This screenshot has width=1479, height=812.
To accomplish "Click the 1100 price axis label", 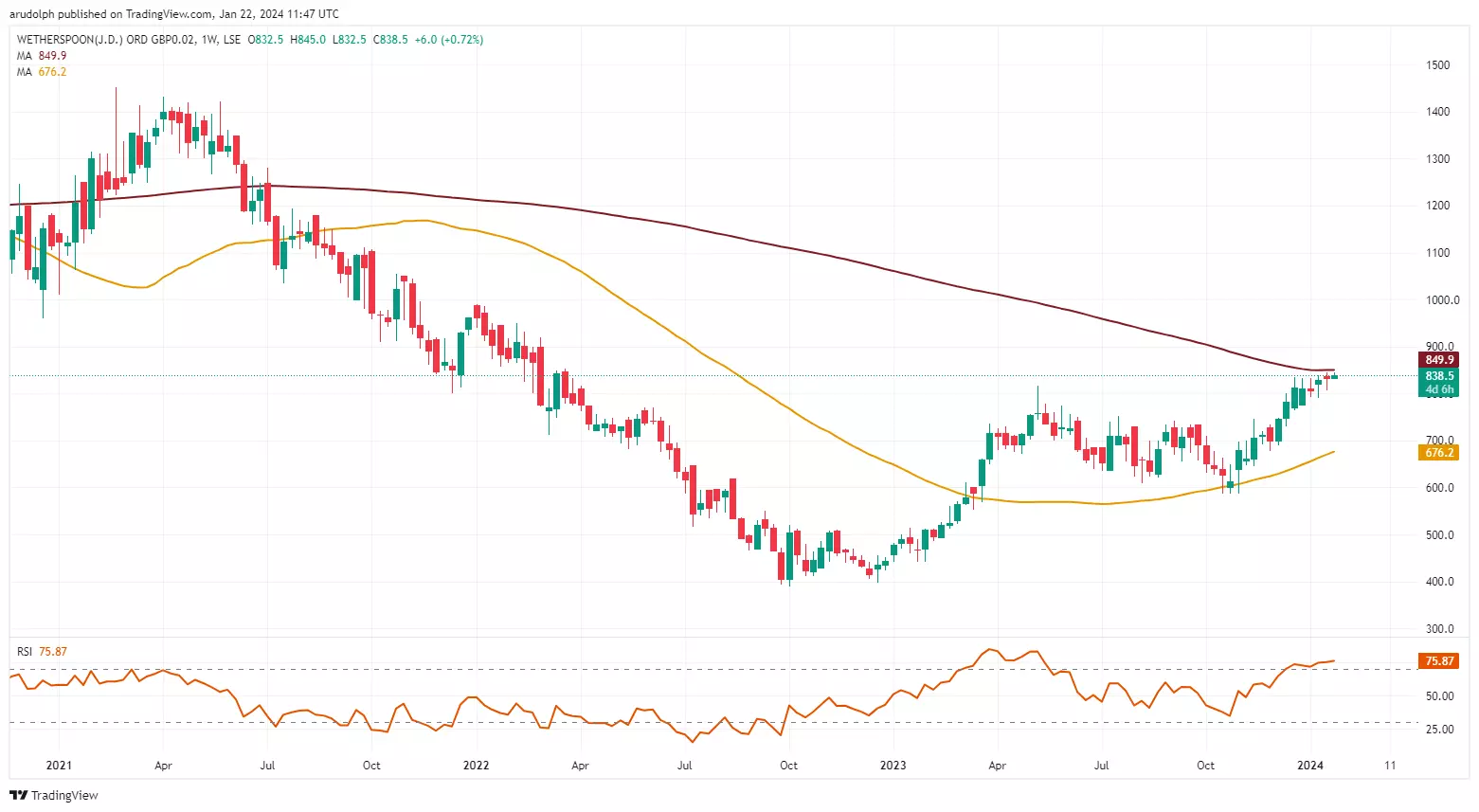I will [x=1437, y=253].
